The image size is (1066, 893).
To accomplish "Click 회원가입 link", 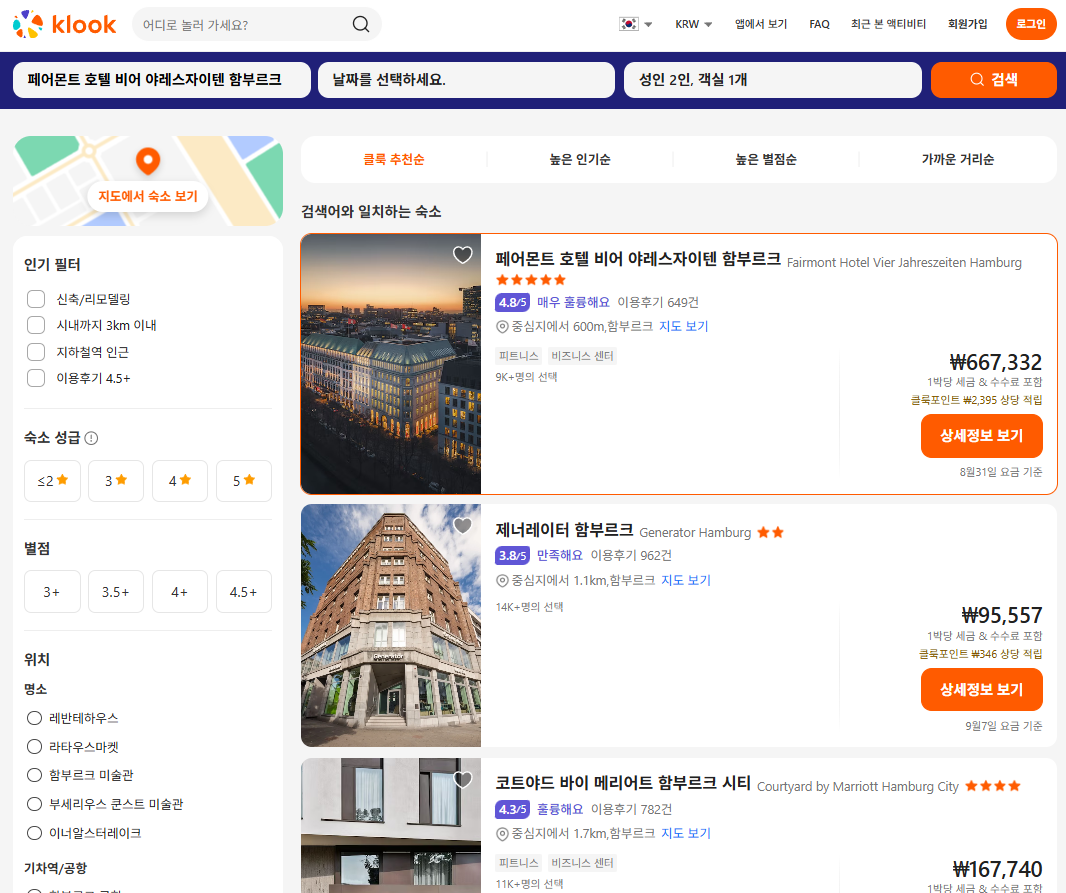I will coord(967,24).
